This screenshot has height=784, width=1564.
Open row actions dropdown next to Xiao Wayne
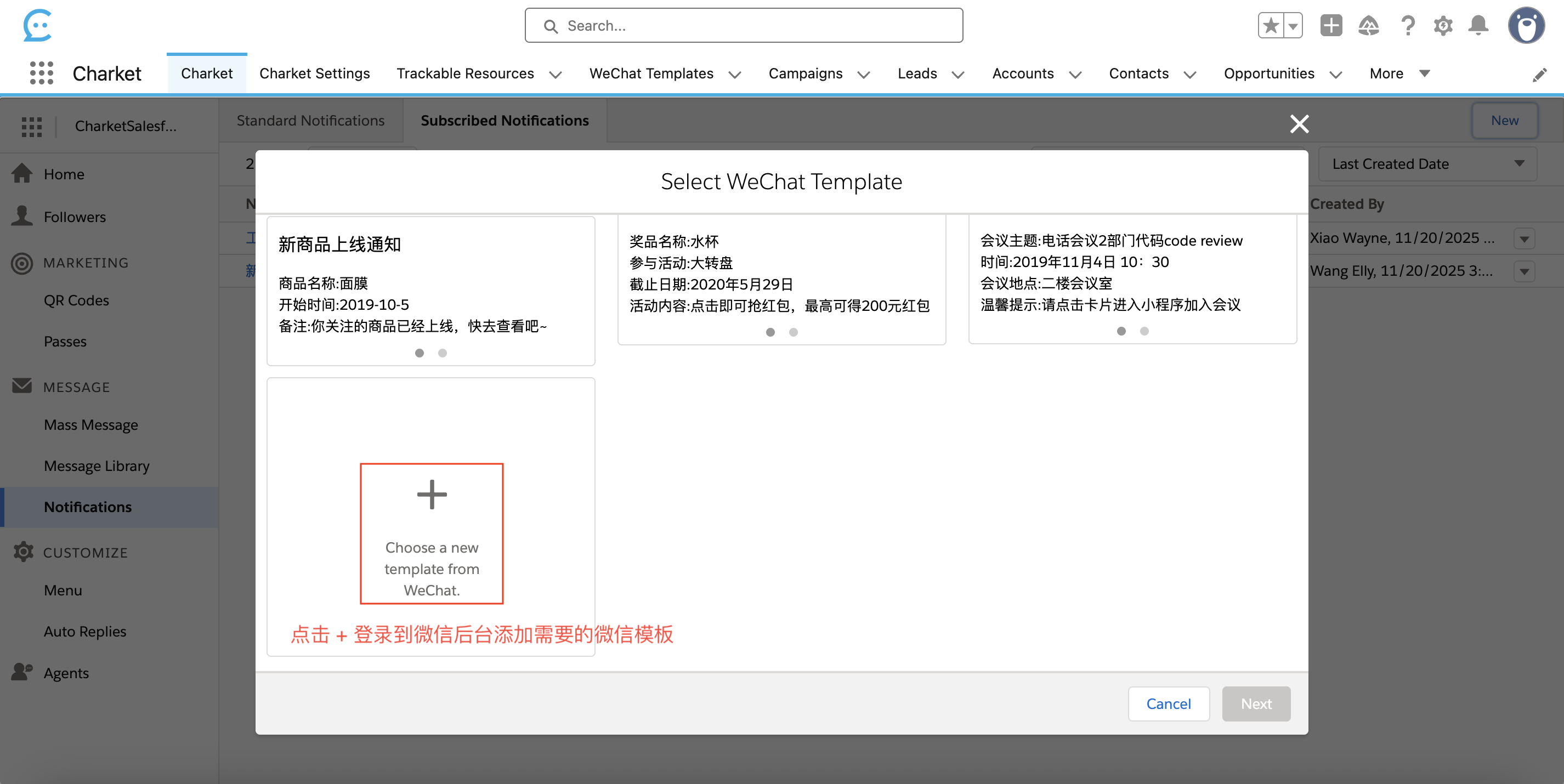click(1525, 238)
